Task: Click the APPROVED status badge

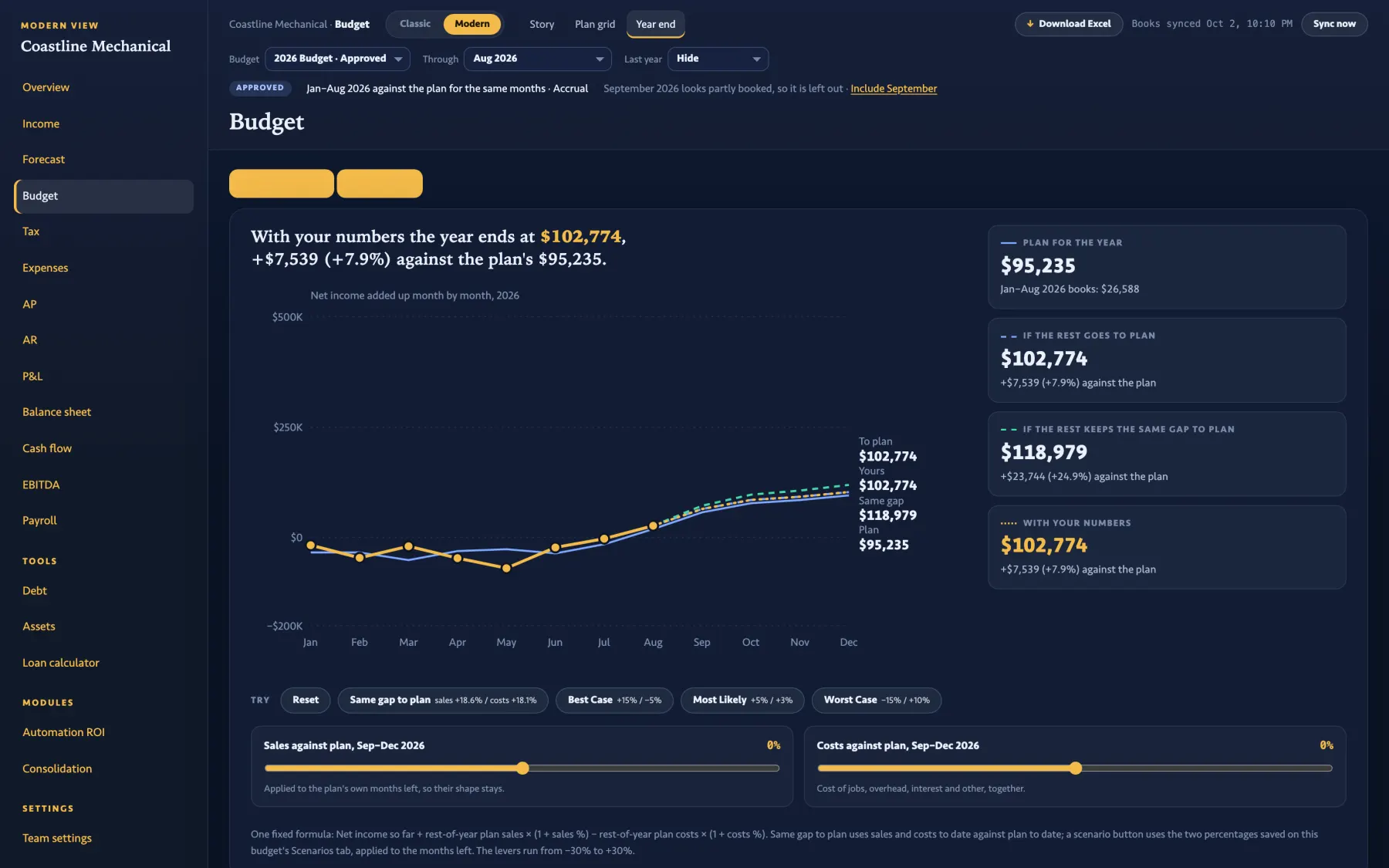Action: click(260, 88)
